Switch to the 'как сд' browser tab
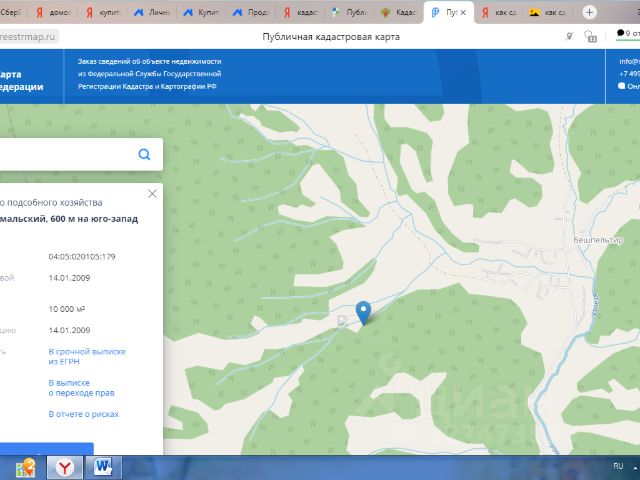Screen dimensions: 640x480 [x=500, y=13]
